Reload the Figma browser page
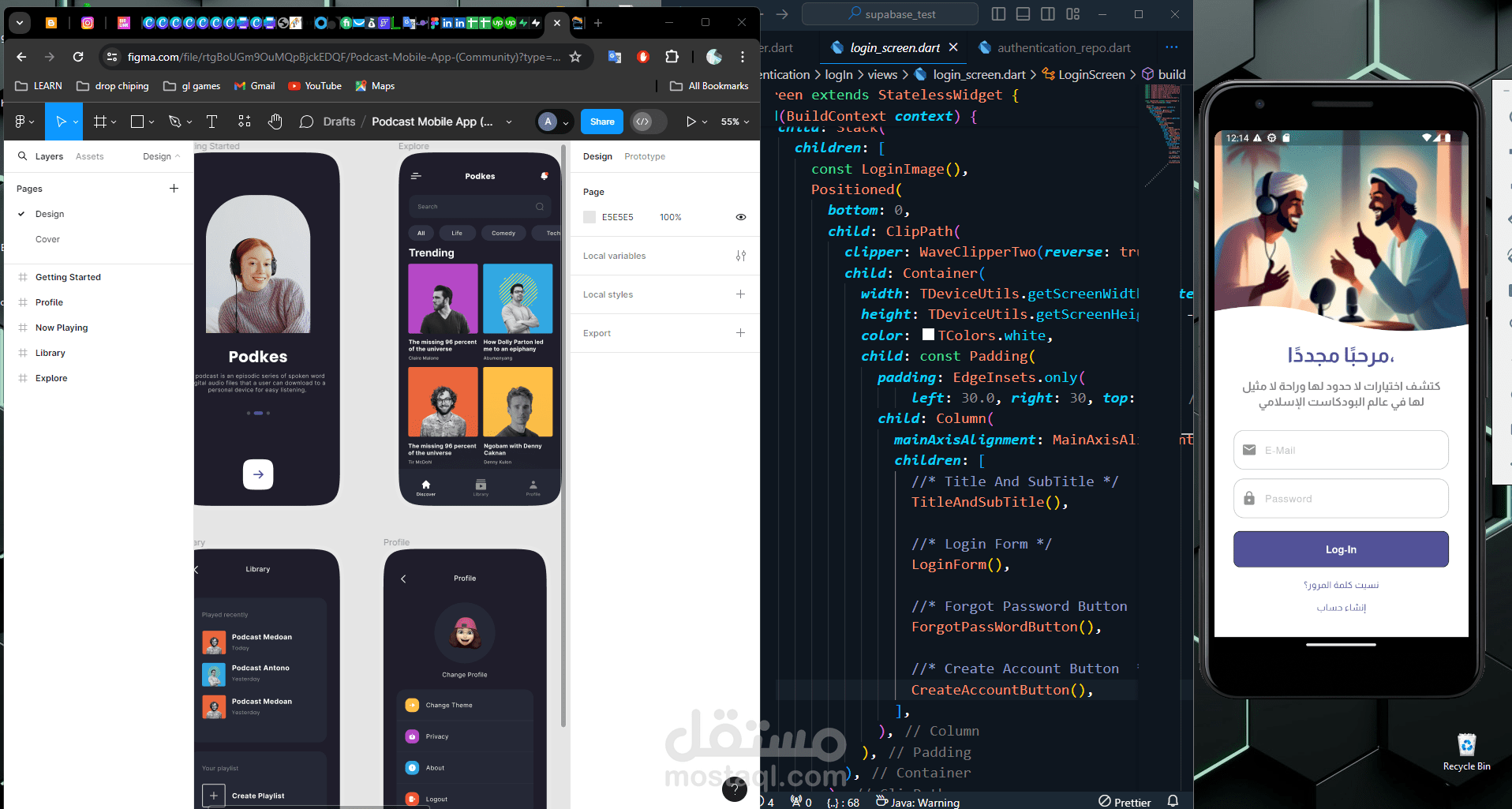The height and width of the screenshot is (809, 1512). [x=78, y=57]
